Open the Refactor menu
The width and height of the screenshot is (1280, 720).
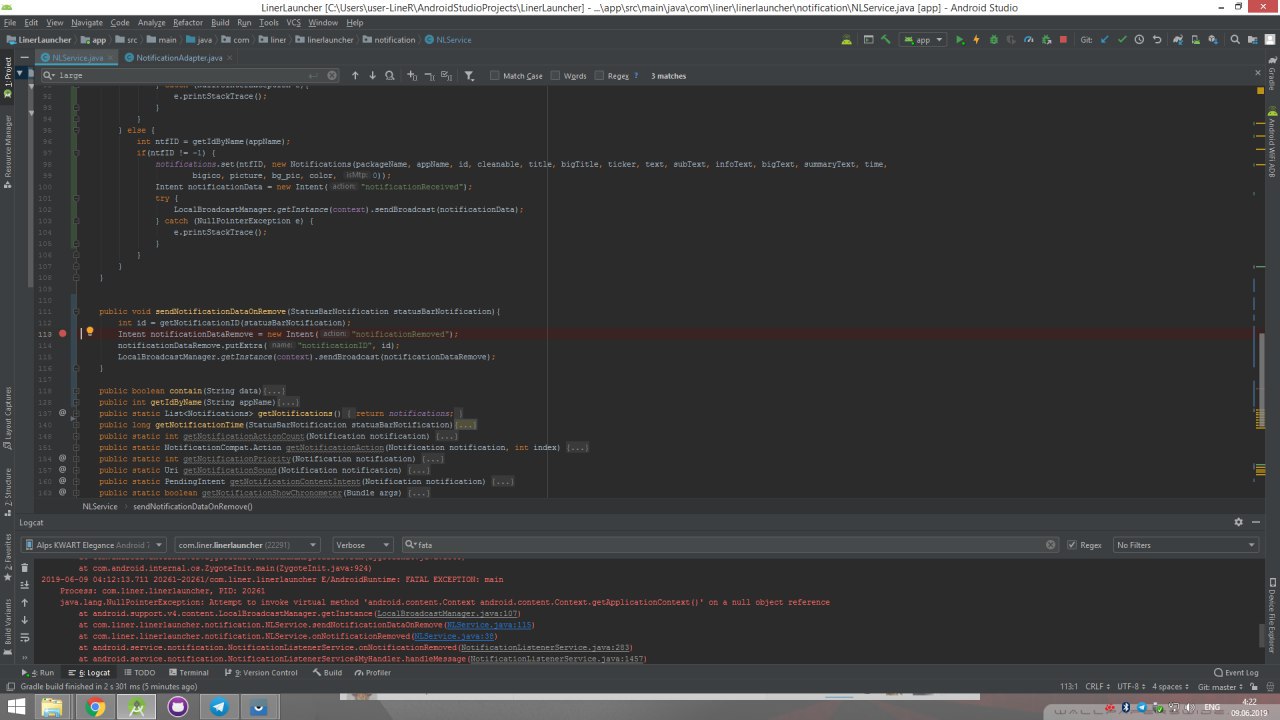(x=187, y=22)
